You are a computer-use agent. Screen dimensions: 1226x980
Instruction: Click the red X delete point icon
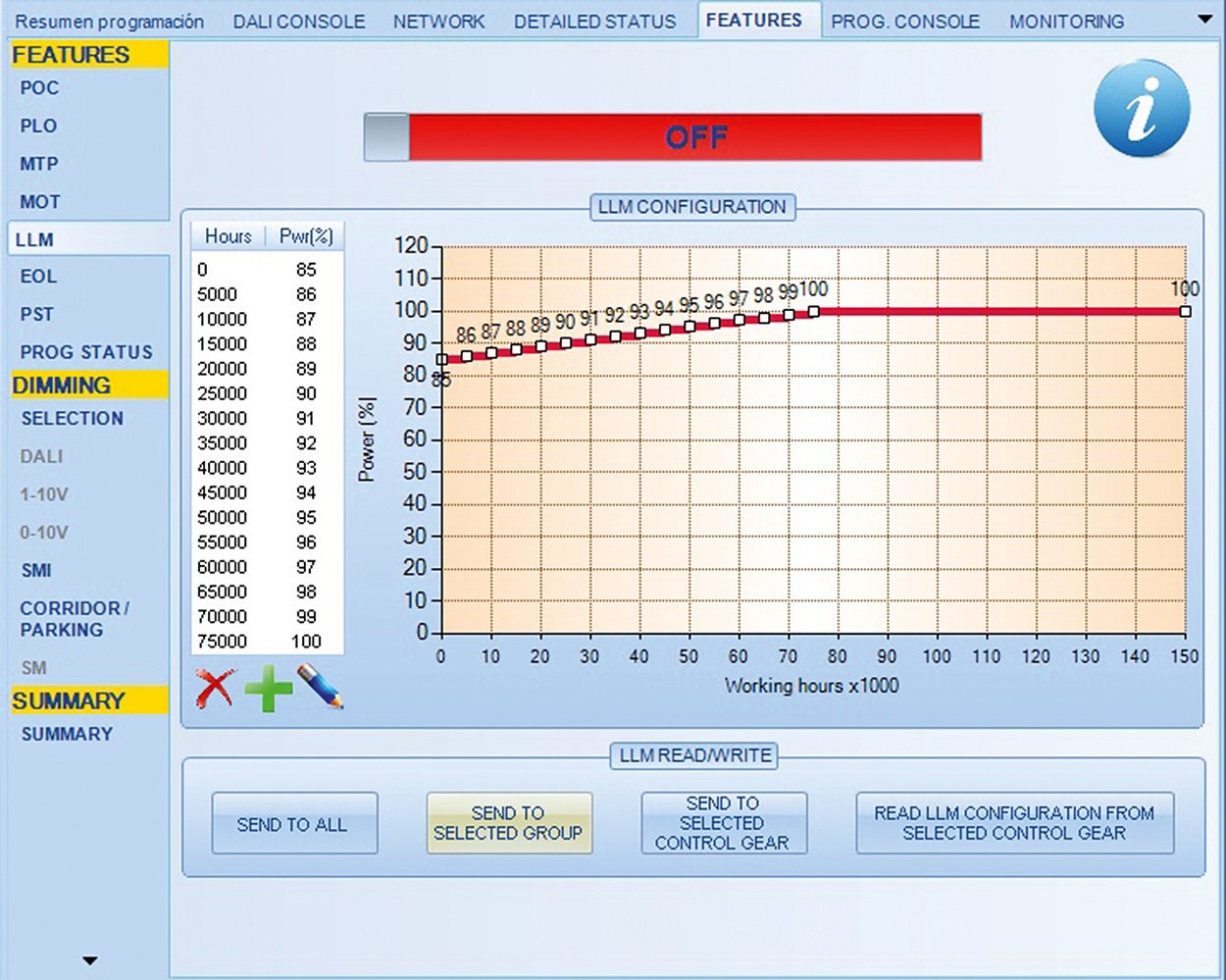215,688
